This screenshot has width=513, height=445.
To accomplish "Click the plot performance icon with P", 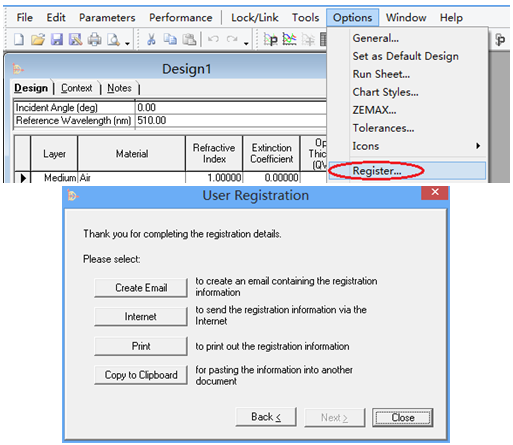I will pos(270,39).
